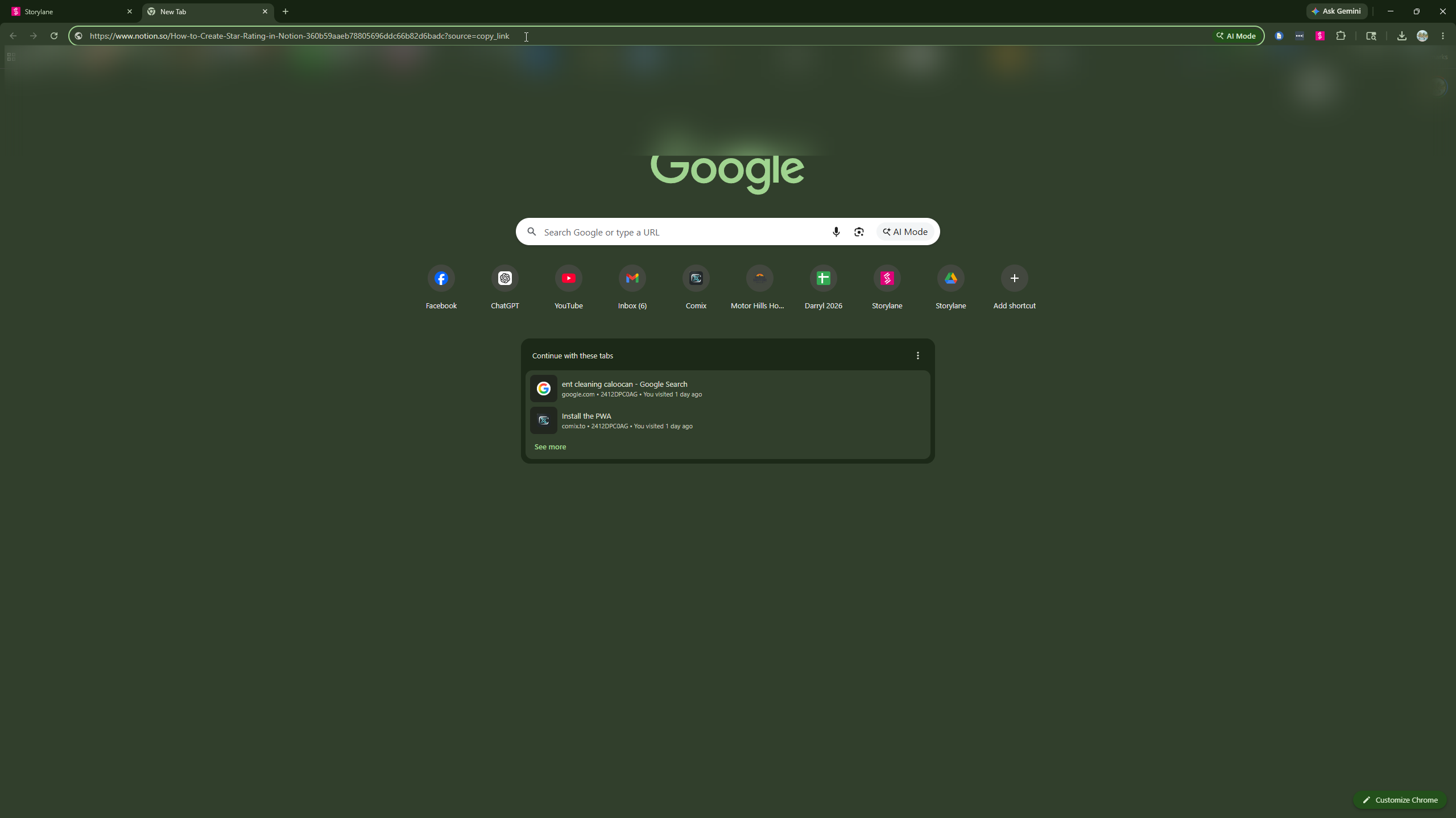Start voice search with the microphone
The image size is (1456, 818).
tap(835, 232)
